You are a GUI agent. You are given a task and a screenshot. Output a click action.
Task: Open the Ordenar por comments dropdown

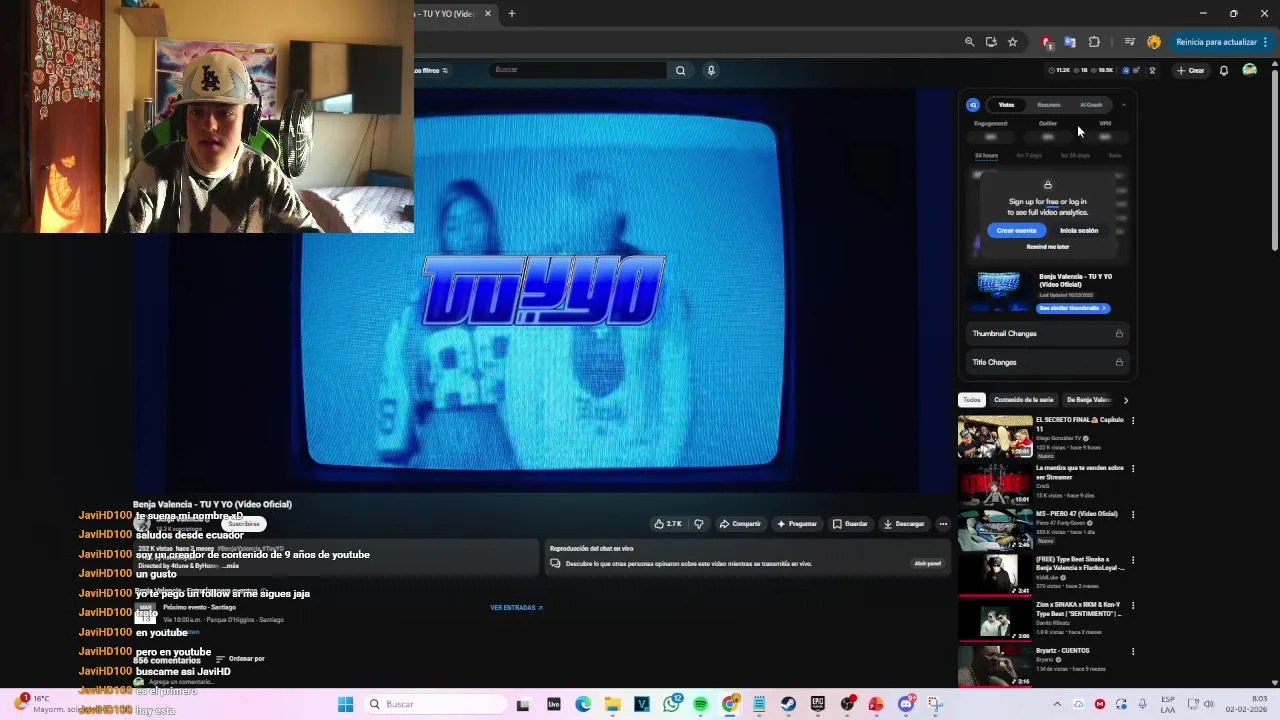pyautogui.click(x=241, y=659)
